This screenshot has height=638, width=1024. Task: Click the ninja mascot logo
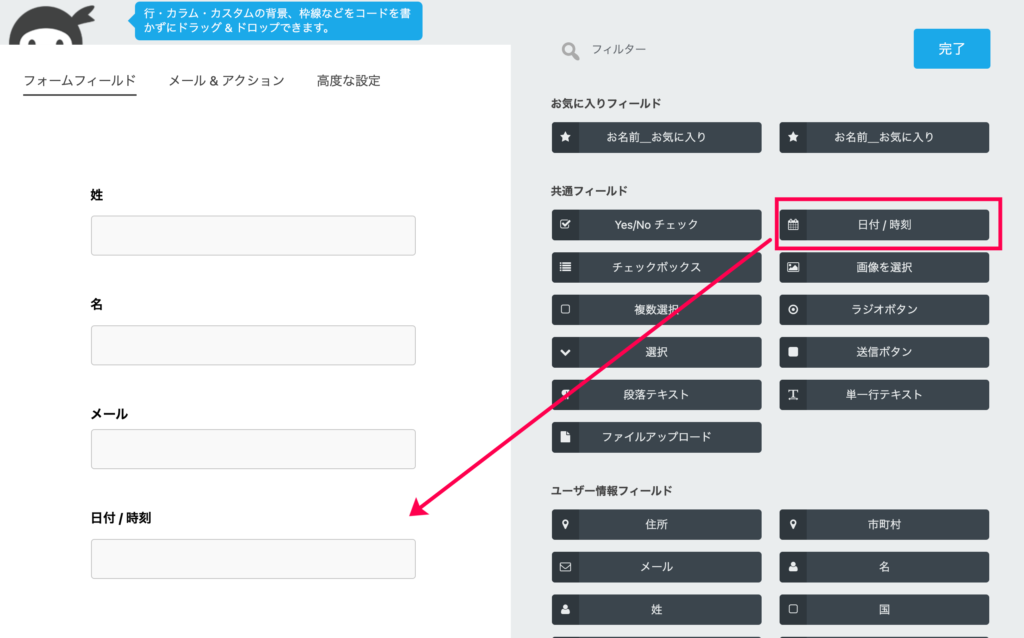[x=51, y=24]
